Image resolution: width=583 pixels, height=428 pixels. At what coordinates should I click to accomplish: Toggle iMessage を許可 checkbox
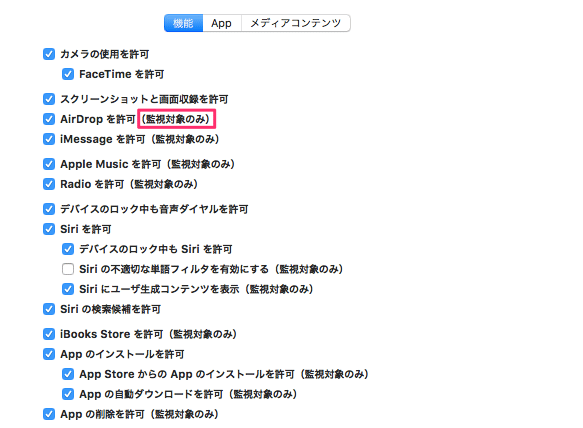pos(49,139)
